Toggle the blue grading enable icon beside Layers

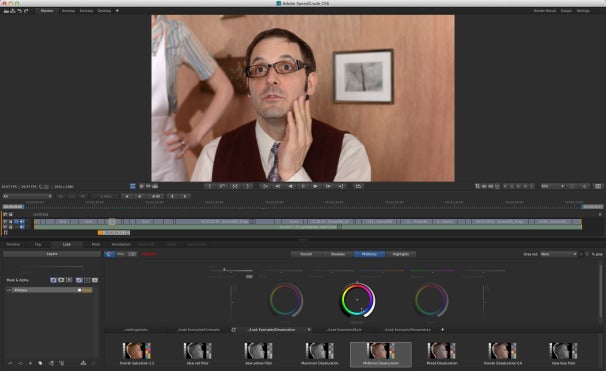coord(109,254)
